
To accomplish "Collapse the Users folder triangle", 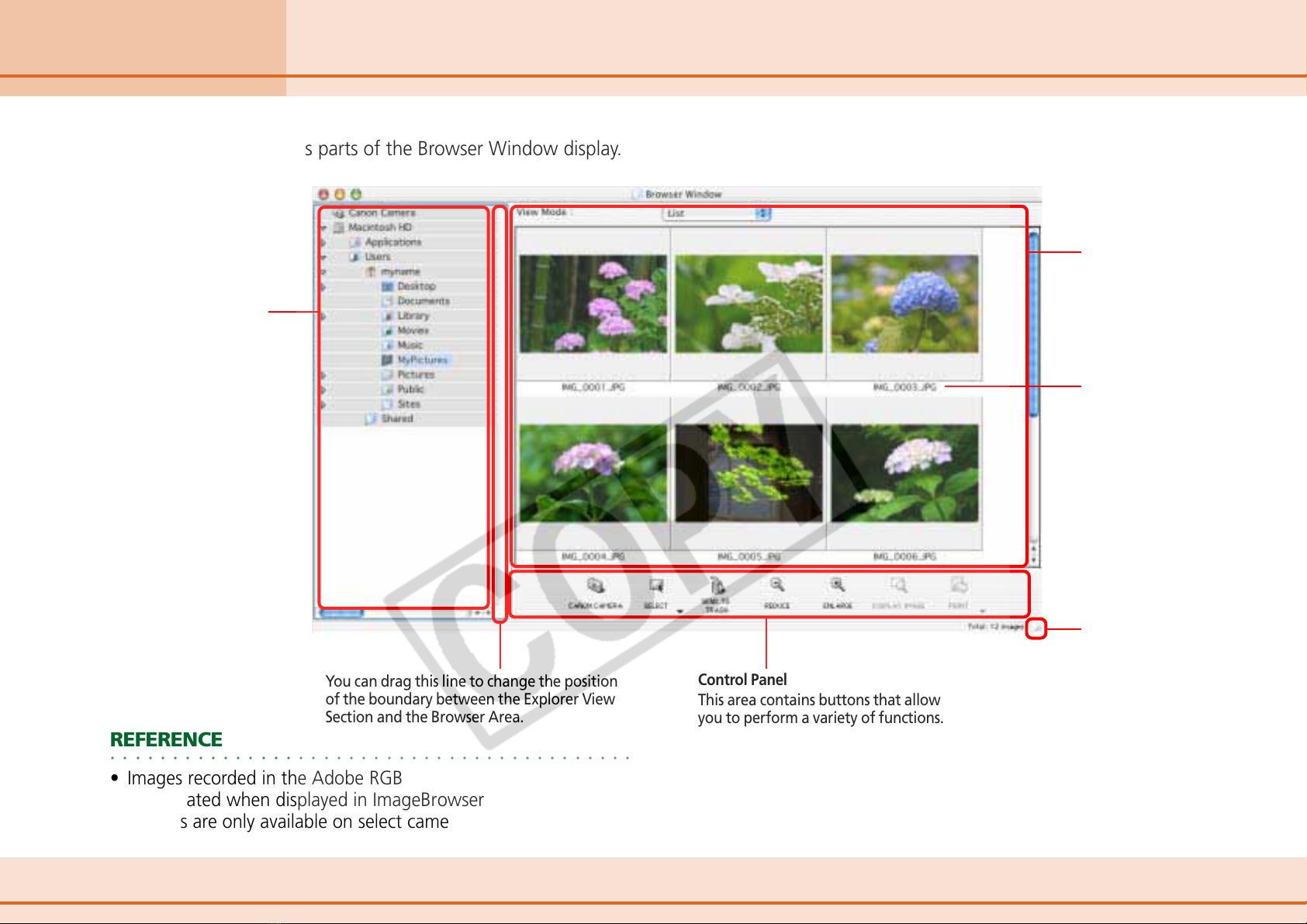I will click(x=324, y=258).
